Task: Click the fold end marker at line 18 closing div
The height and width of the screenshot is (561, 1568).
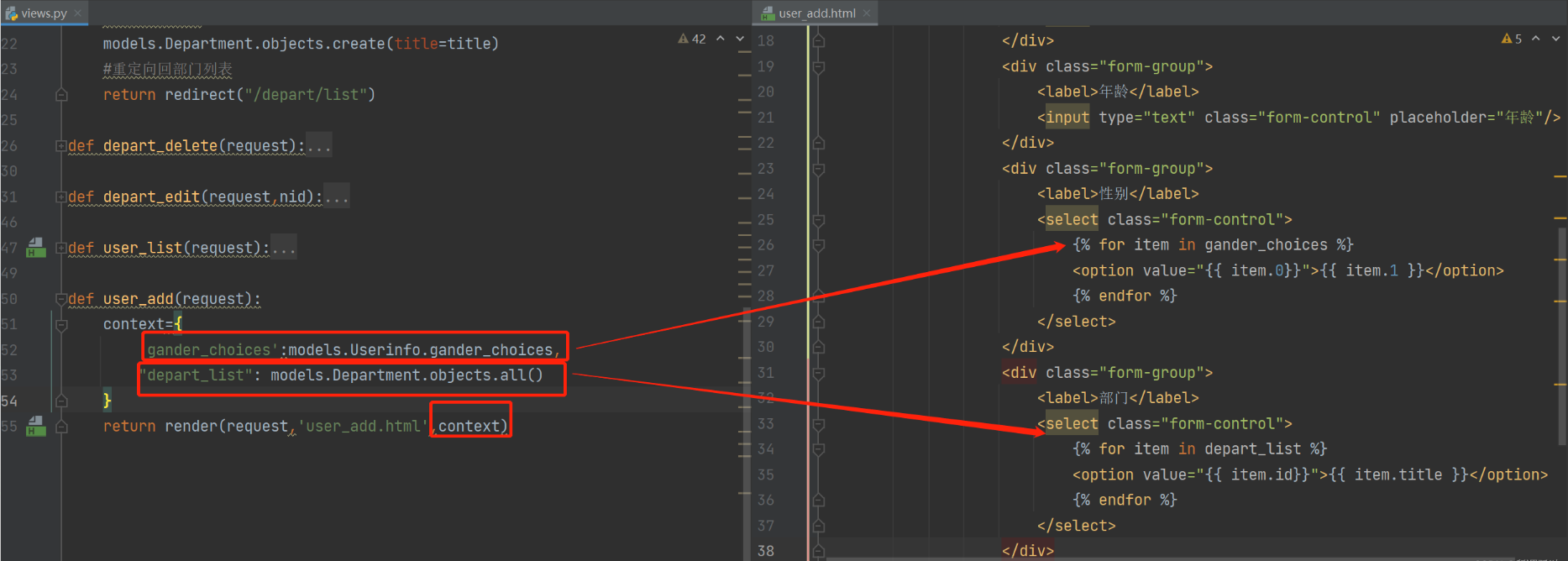Action: coord(819,40)
